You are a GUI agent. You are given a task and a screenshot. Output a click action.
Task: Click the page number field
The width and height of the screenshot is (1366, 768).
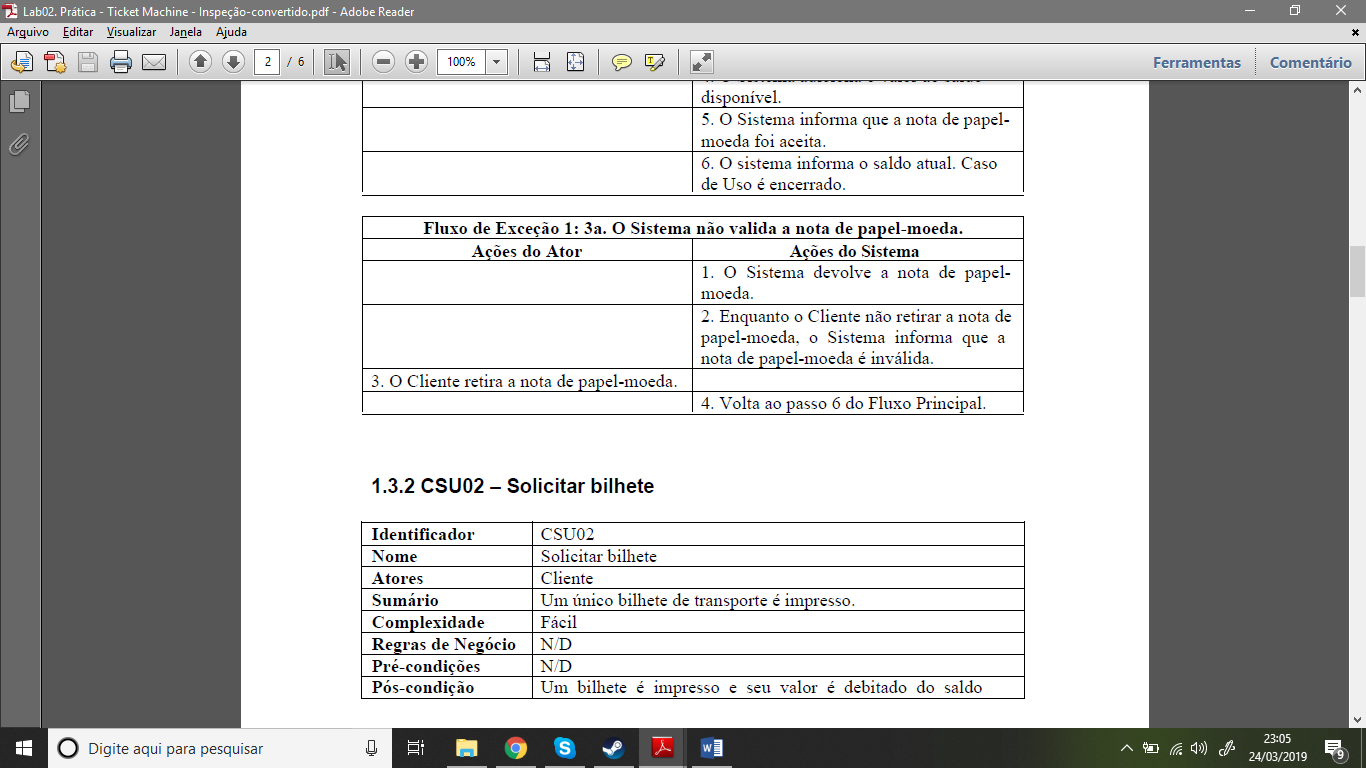pos(266,62)
